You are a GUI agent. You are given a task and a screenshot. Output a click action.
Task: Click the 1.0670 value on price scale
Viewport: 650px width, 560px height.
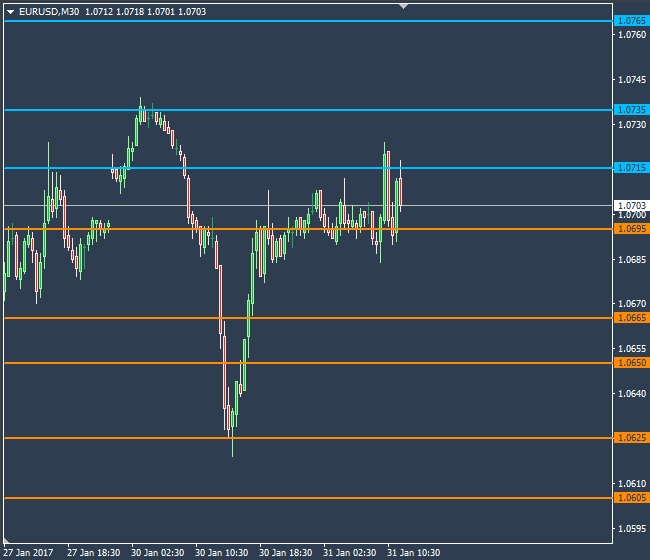click(631, 304)
